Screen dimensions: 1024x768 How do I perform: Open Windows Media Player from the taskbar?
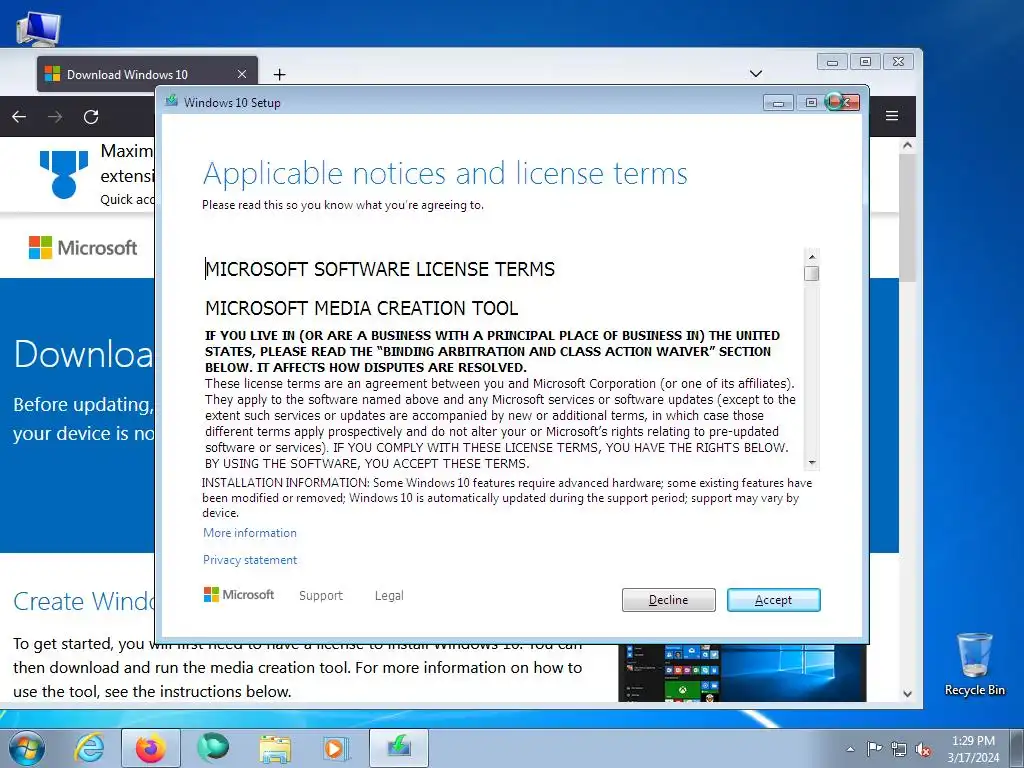click(336, 748)
